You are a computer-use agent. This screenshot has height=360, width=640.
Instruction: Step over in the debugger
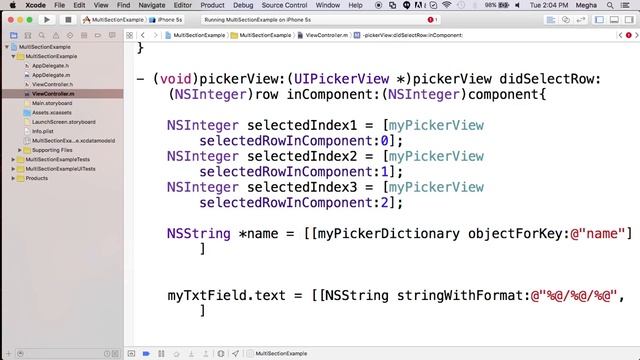pyautogui.click(x=176, y=353)
